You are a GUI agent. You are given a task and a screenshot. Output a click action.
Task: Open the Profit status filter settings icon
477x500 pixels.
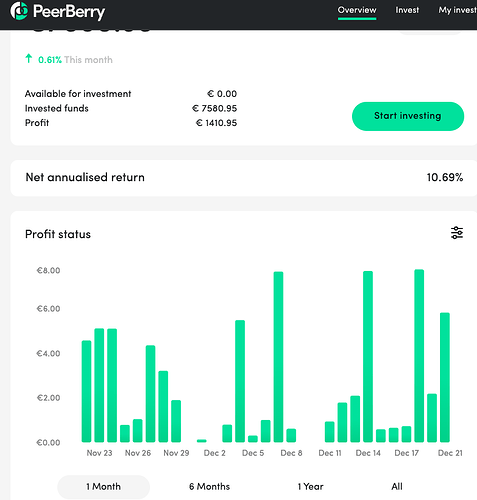pos(457,233)
